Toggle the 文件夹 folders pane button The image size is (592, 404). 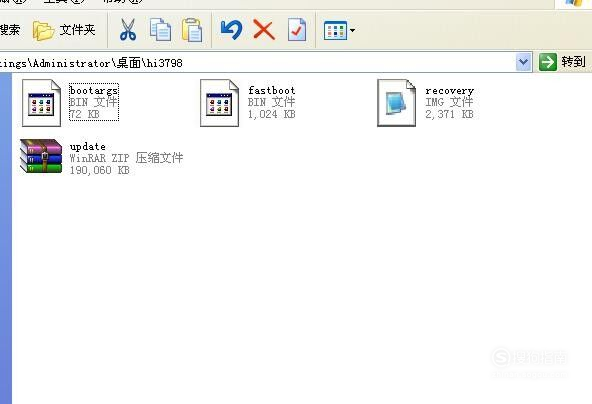64,30
